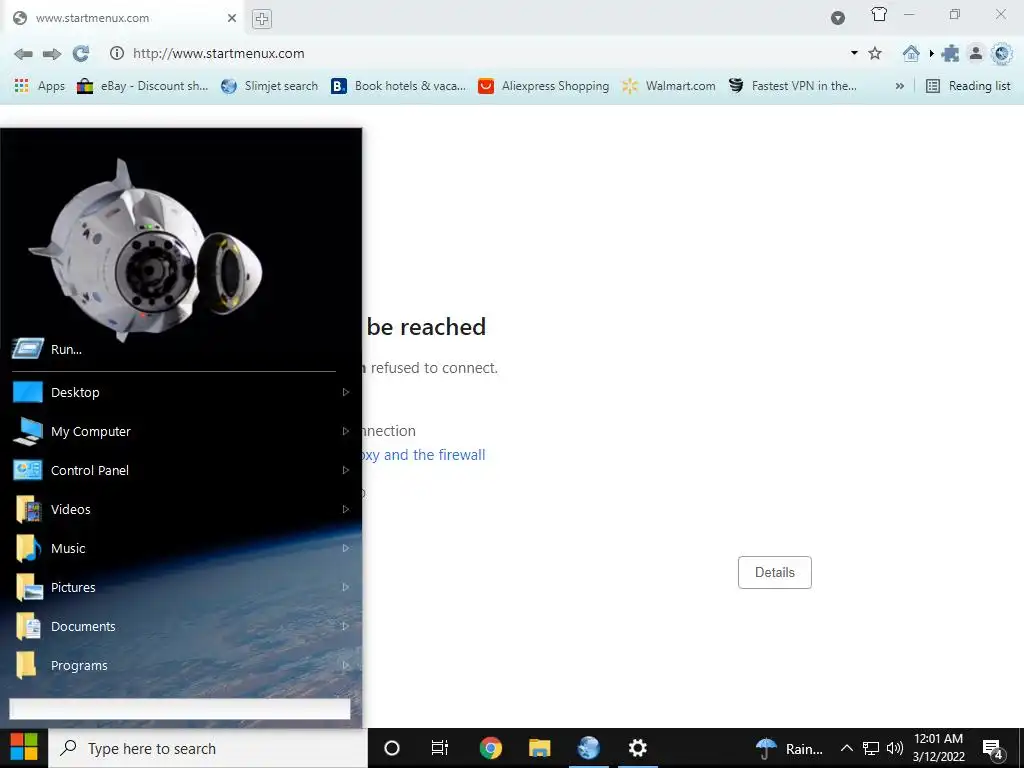The width and height of the screenshot is (1024, 768).
Task: Show more bookmarks with the double chevron
Action: [x=899, y=86]
